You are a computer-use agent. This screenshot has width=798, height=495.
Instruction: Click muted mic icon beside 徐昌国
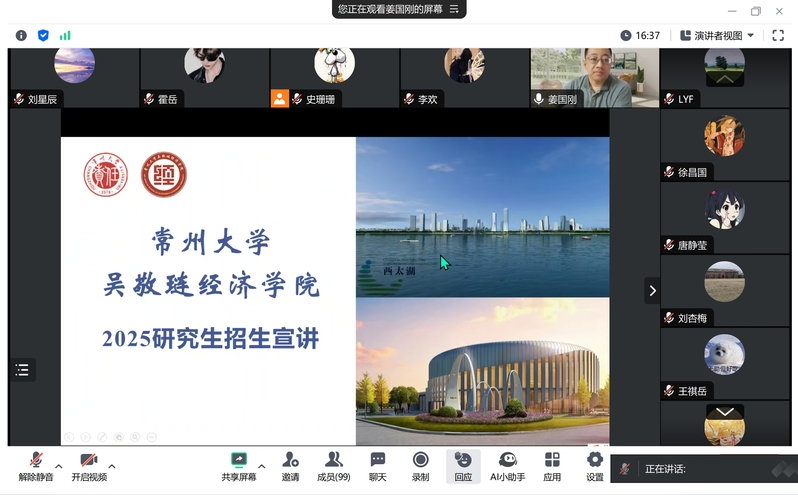click(669, 172)
